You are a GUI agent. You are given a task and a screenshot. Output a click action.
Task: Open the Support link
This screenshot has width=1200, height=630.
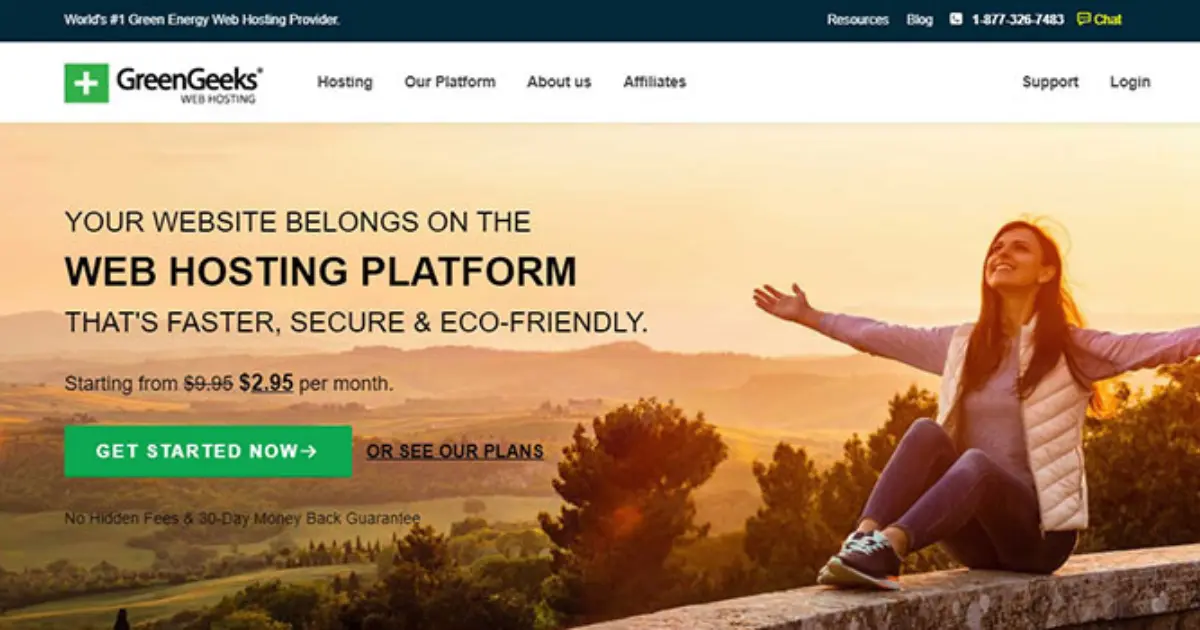click(x=1050, y=82)
